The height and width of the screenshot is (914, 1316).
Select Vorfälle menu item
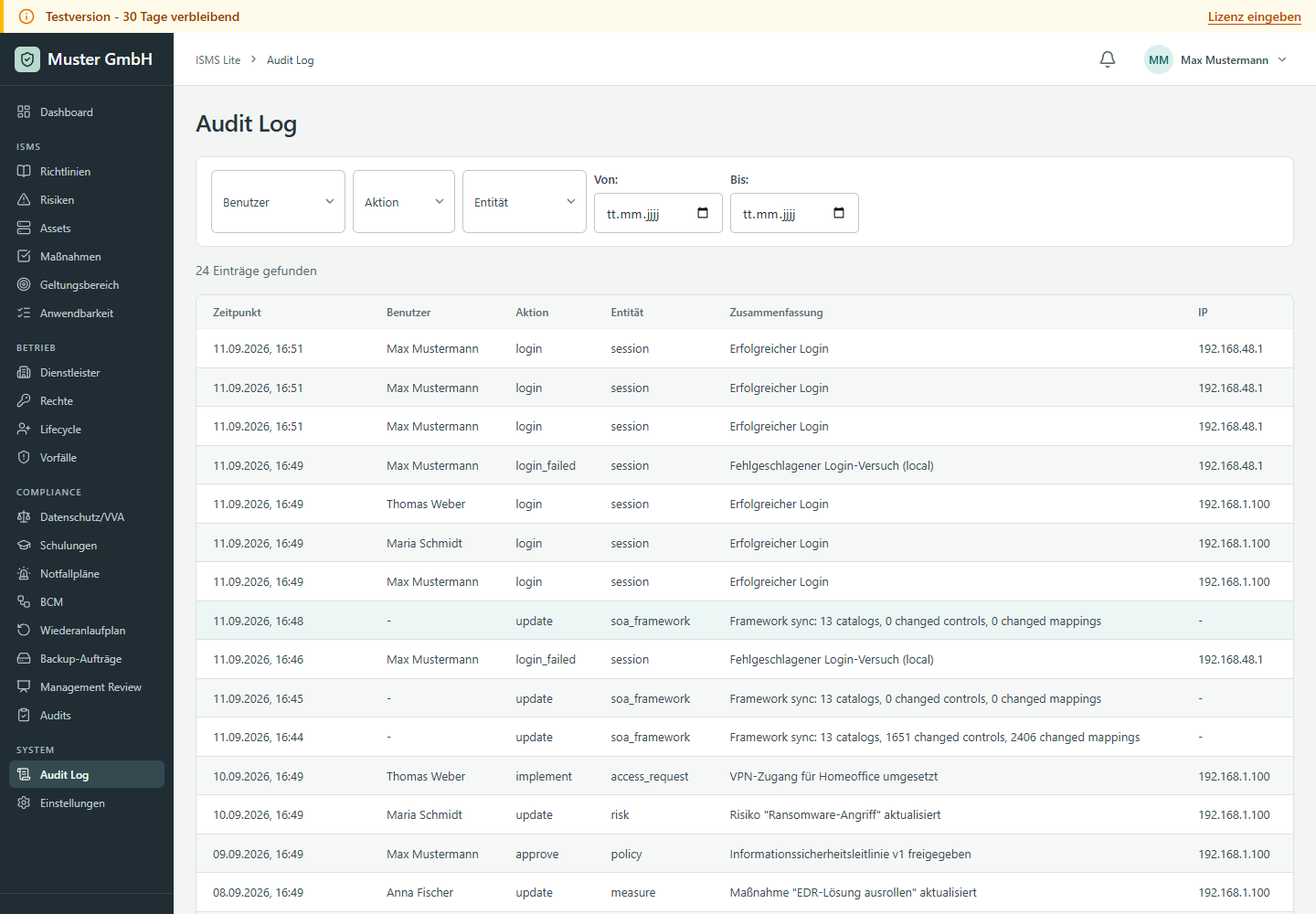pyautogui.click(x=87, y=457)
